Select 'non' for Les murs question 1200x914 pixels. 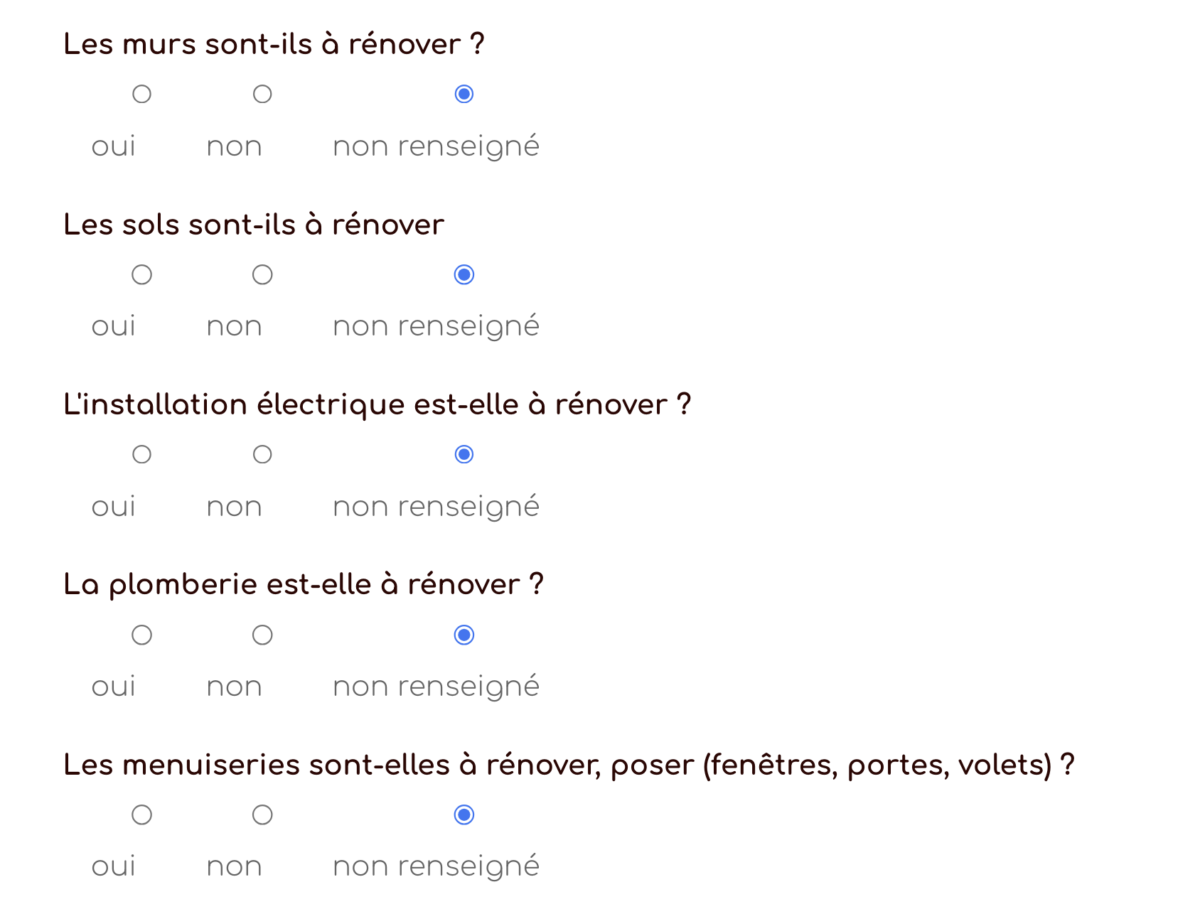point(262,94)
